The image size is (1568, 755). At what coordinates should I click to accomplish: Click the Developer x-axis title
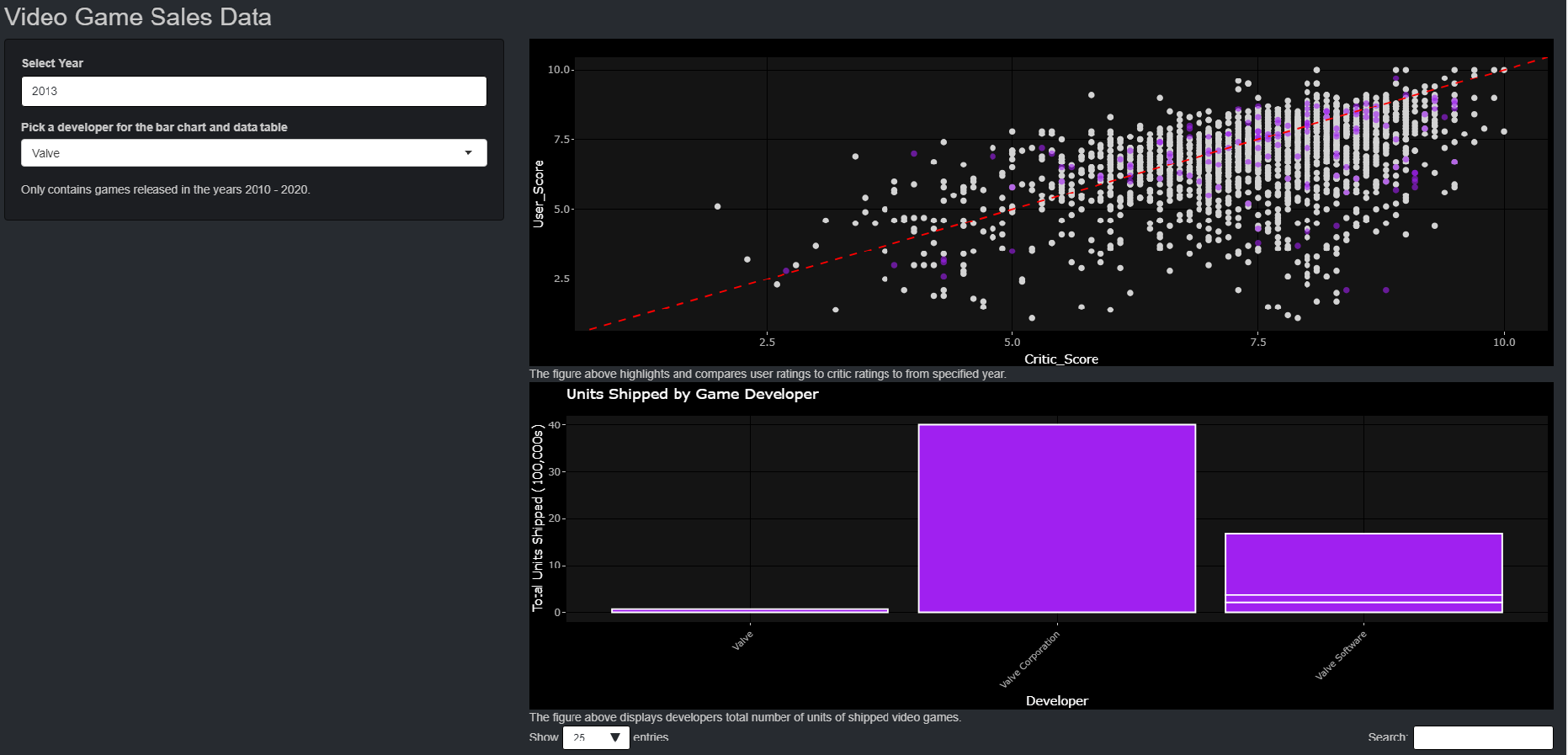[x=1056, y=701]
